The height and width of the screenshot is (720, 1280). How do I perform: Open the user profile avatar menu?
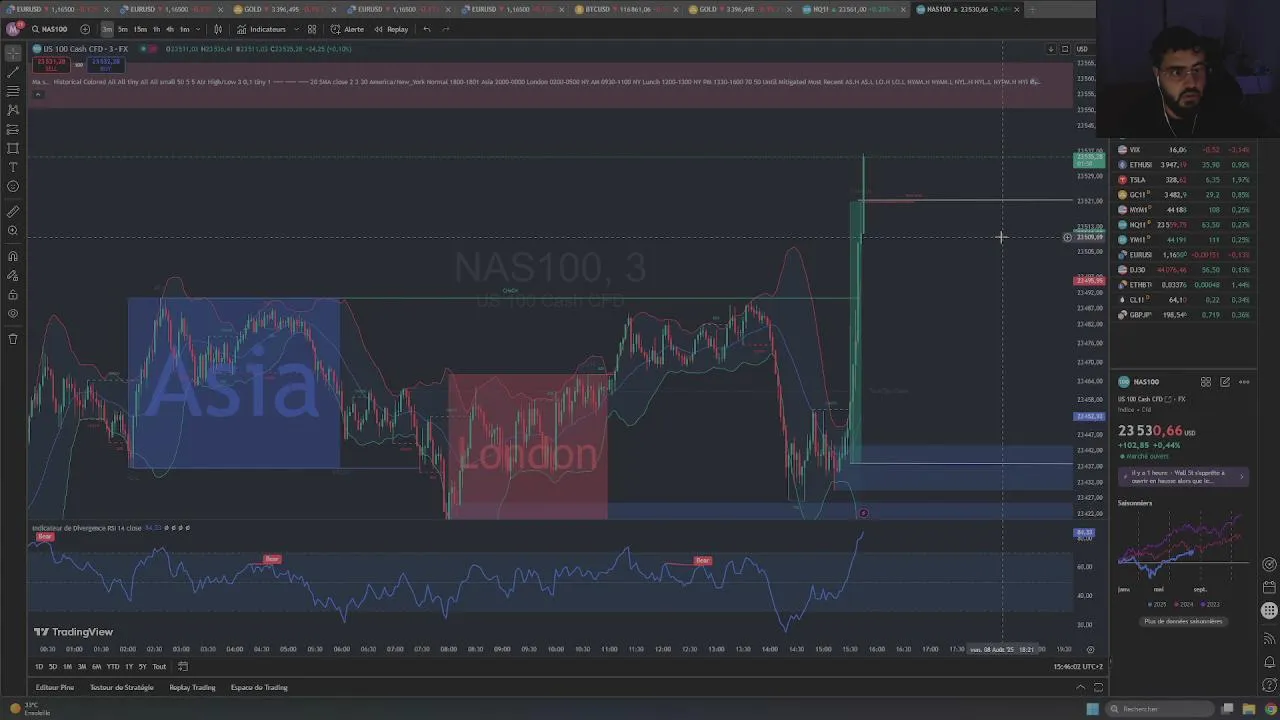pyautogui.click(x=13, y=29)
